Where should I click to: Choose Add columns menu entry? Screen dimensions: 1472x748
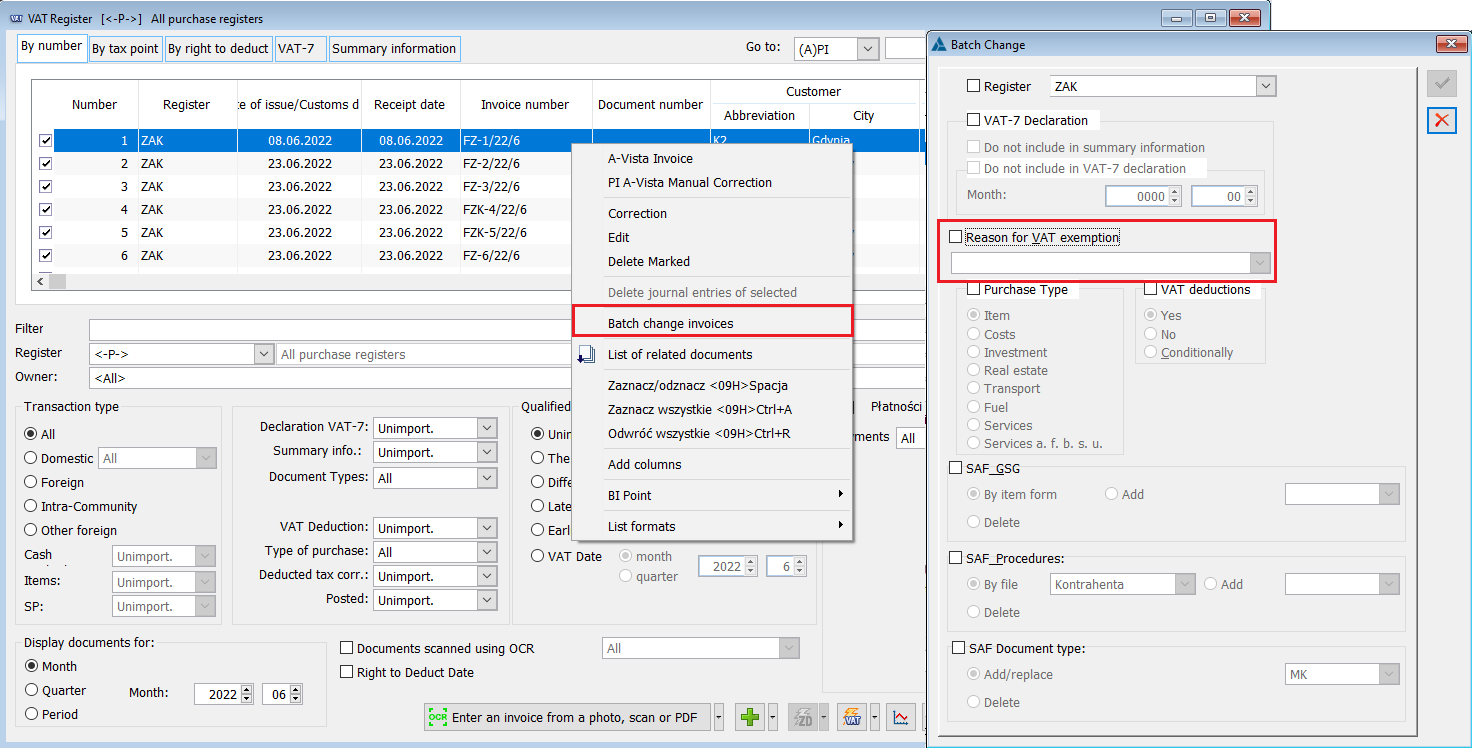[712, 464]
